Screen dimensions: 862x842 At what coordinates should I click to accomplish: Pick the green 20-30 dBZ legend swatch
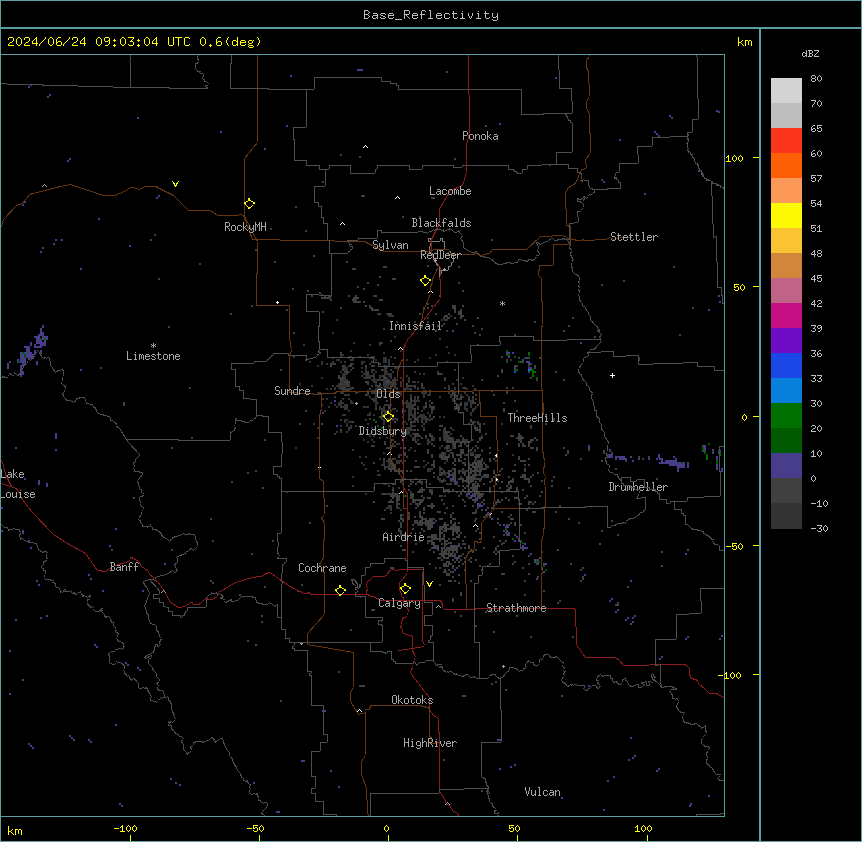pyautogui.click(x=786, y=416)
